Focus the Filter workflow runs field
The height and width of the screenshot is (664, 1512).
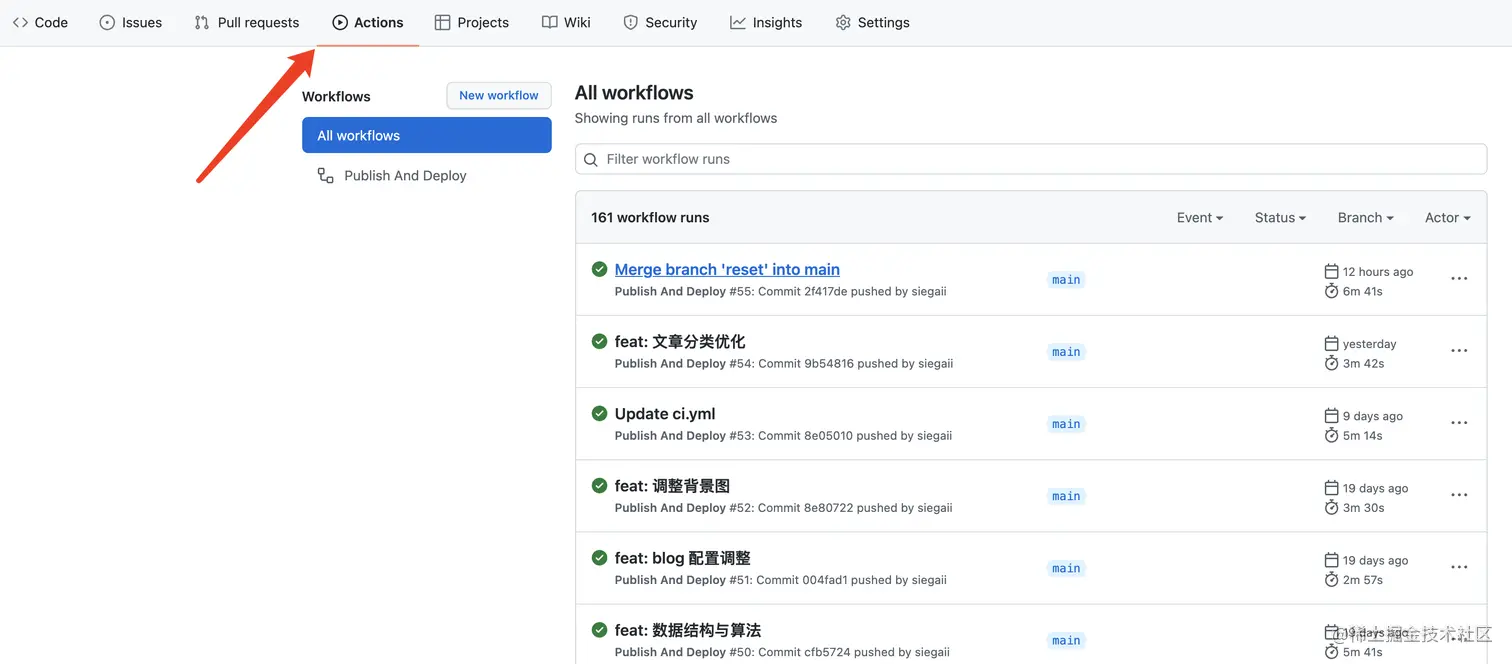pyautogui.click(x=1031, y=159)
